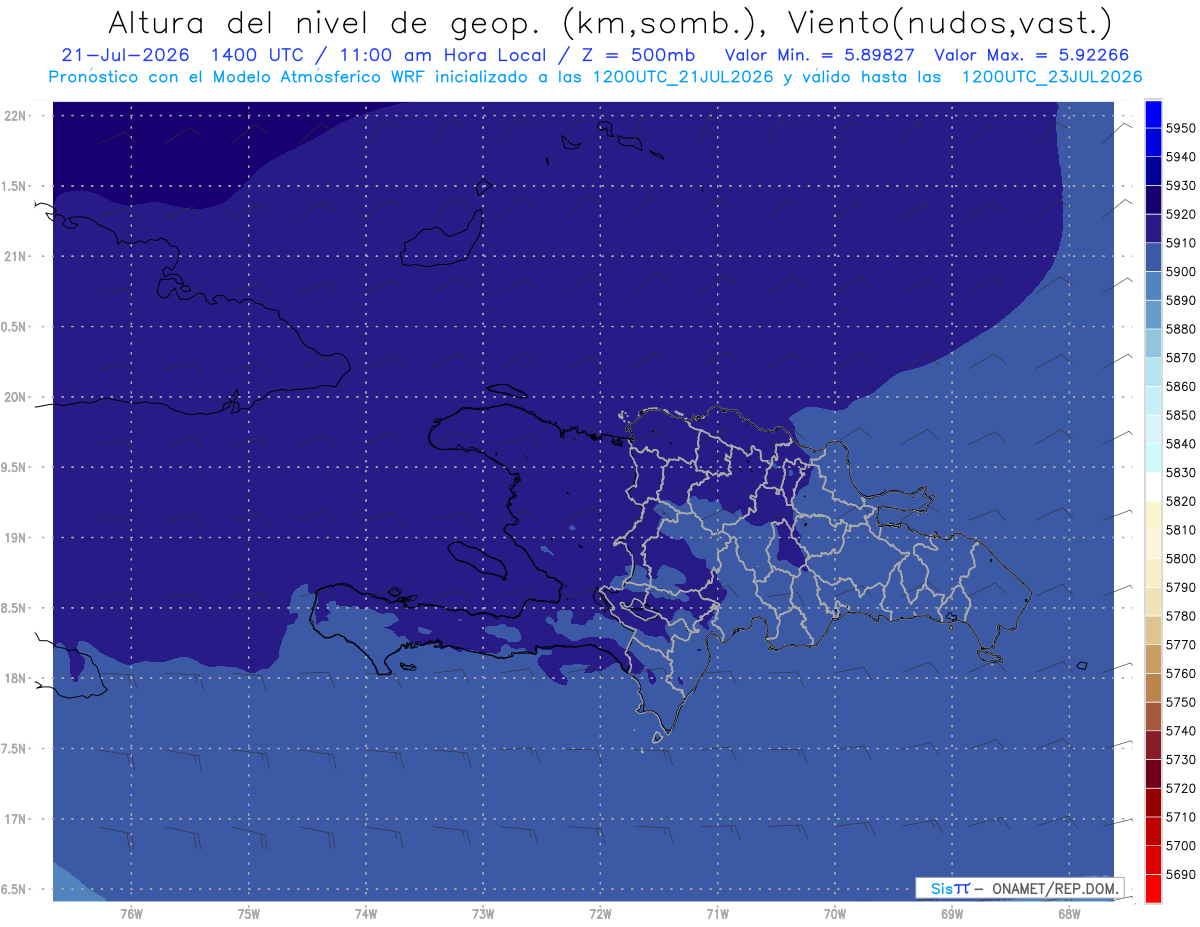Click the '68W' longitude label
The image size is (1200, 927).
pos(1069,913)
